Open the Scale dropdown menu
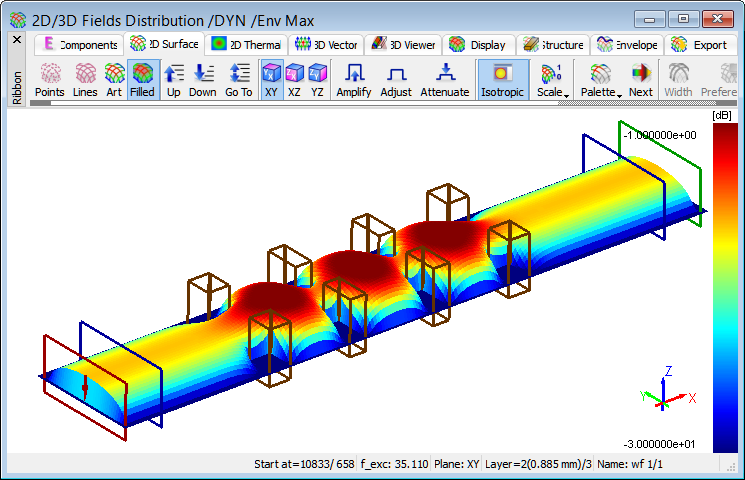 [x=552, y=80]
